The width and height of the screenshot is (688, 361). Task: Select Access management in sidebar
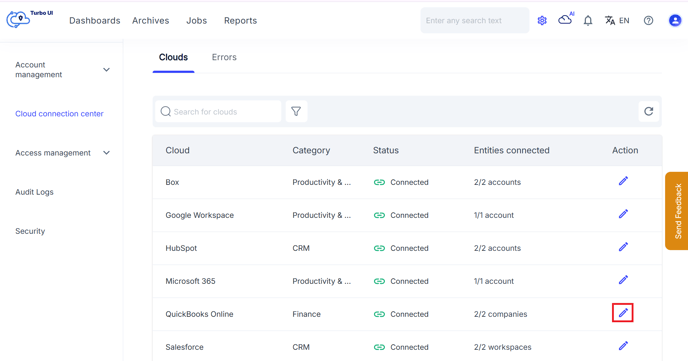pyautogui.click(x=53, y=153)
